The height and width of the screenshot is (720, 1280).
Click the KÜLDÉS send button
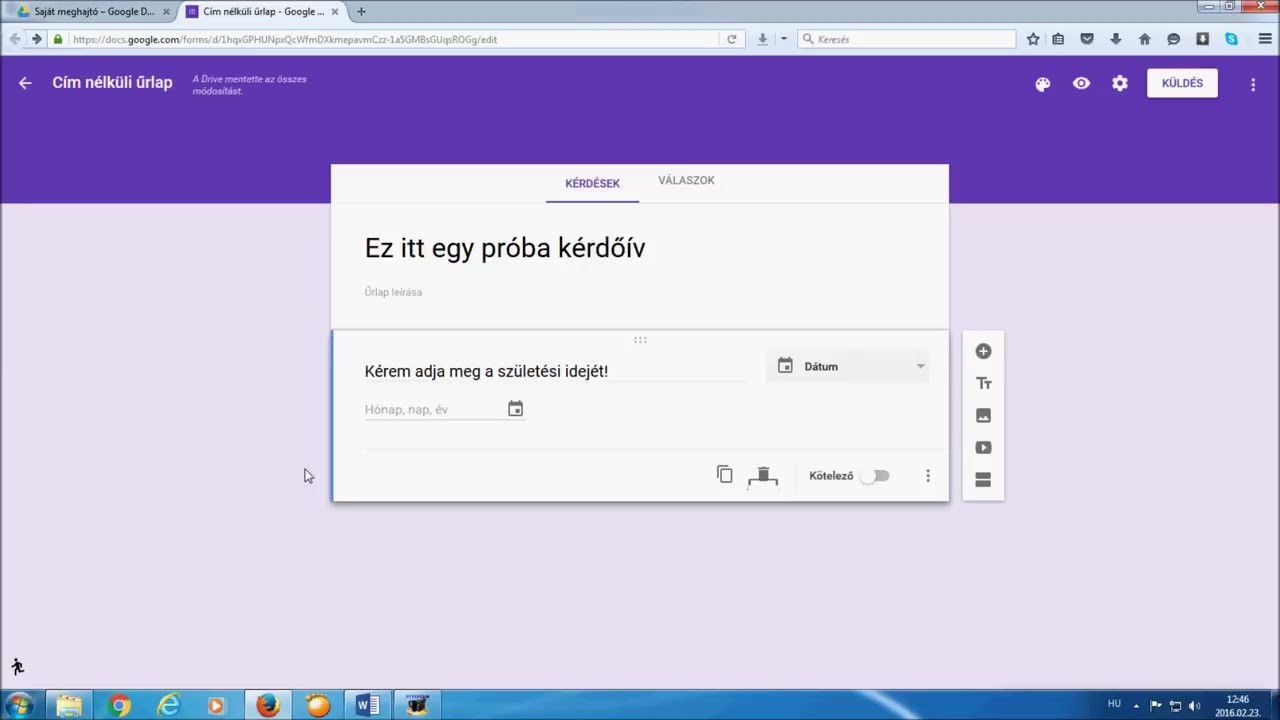point(1182,83)
